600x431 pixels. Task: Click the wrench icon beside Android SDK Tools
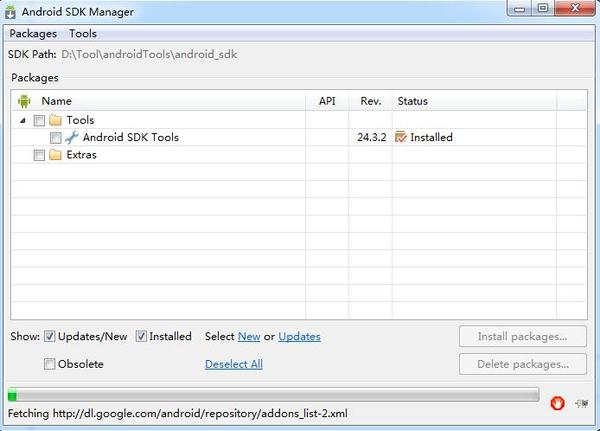(72, 137)
